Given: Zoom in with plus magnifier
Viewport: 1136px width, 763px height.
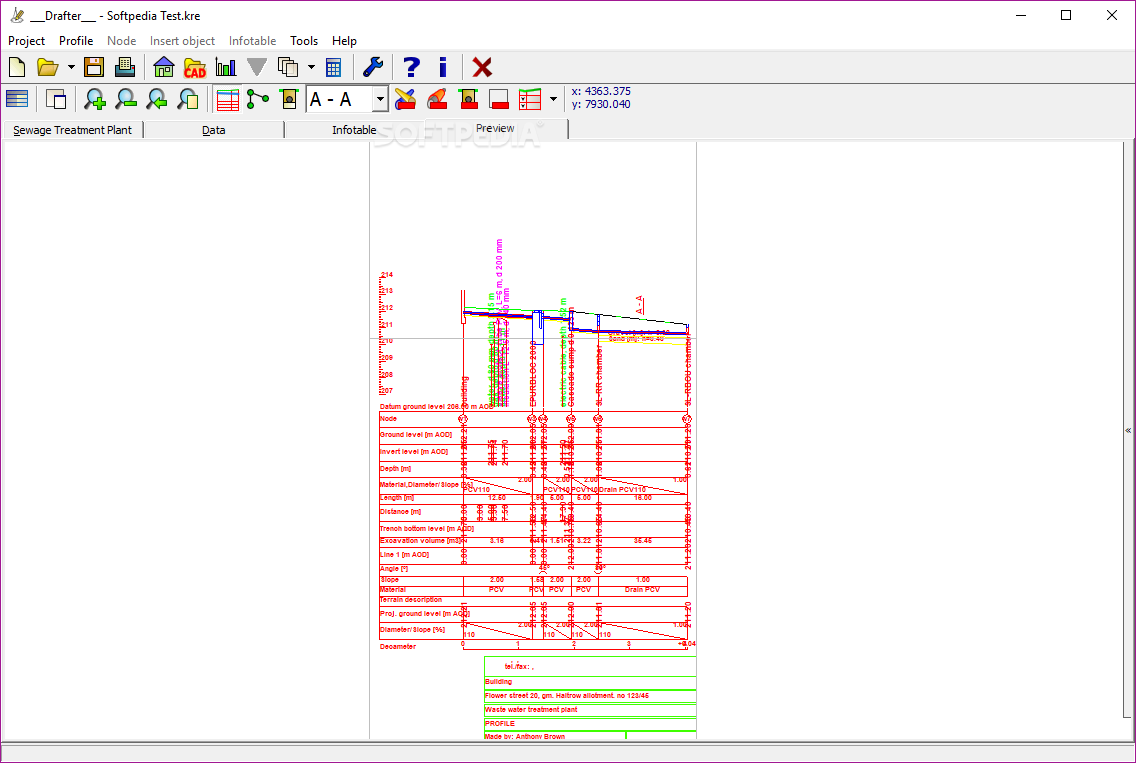Looking at the screenshot, I should [94, 99].
